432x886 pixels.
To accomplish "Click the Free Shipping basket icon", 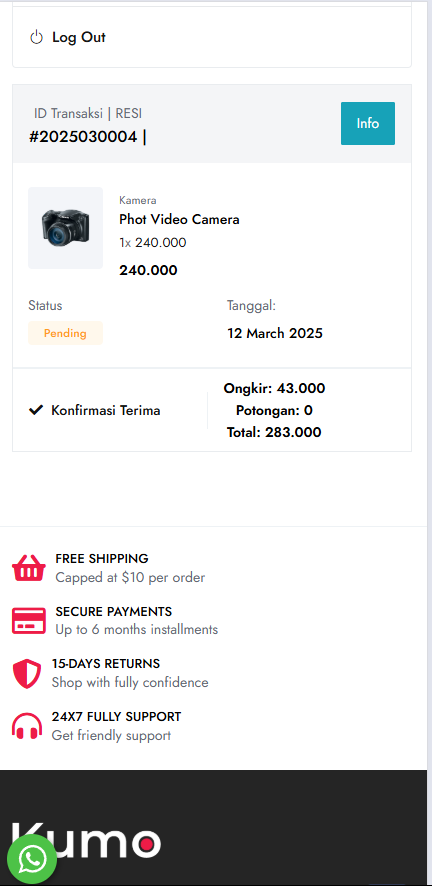I will click(x=29, y=568).
